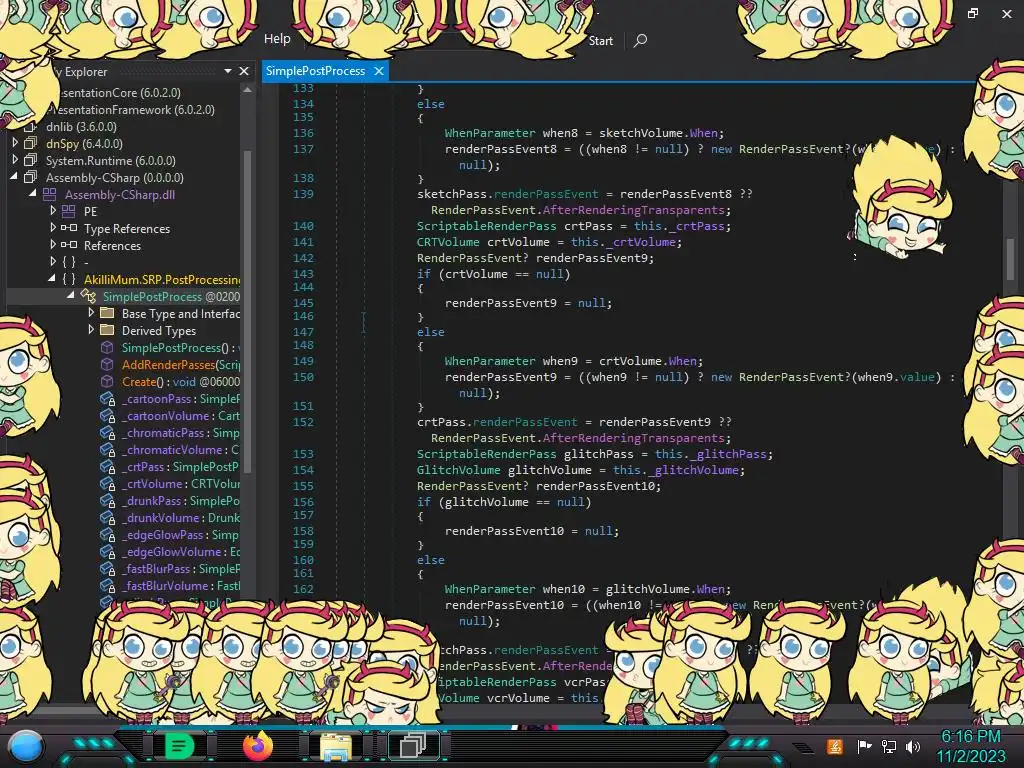Click the System.Runtime assembly icon

[x=31, y=160]
